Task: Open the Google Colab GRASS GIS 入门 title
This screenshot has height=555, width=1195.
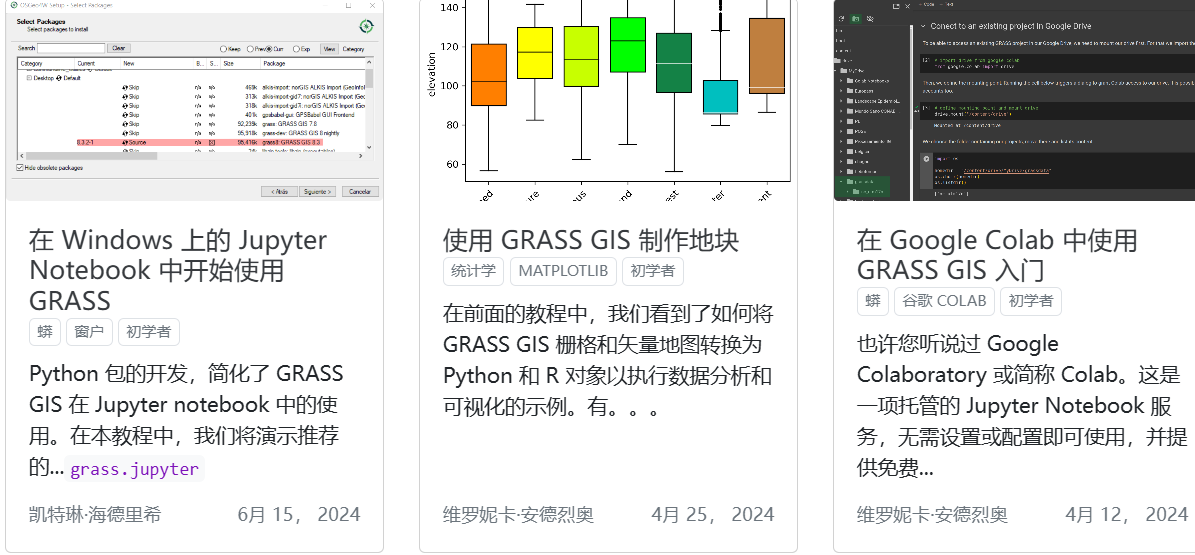Action: pyautogui.click(x=997, y=255)
